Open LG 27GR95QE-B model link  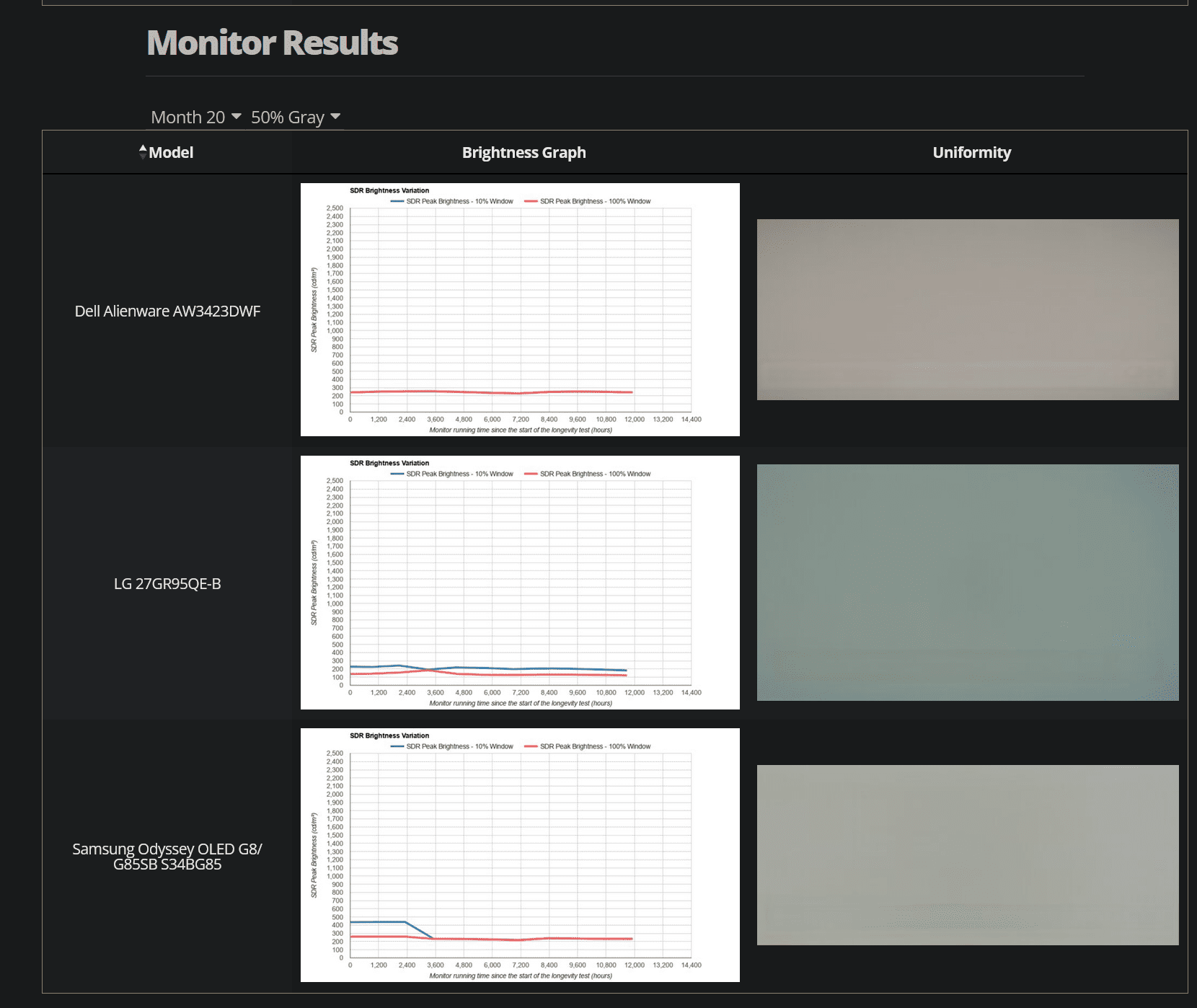click(167, 583)
